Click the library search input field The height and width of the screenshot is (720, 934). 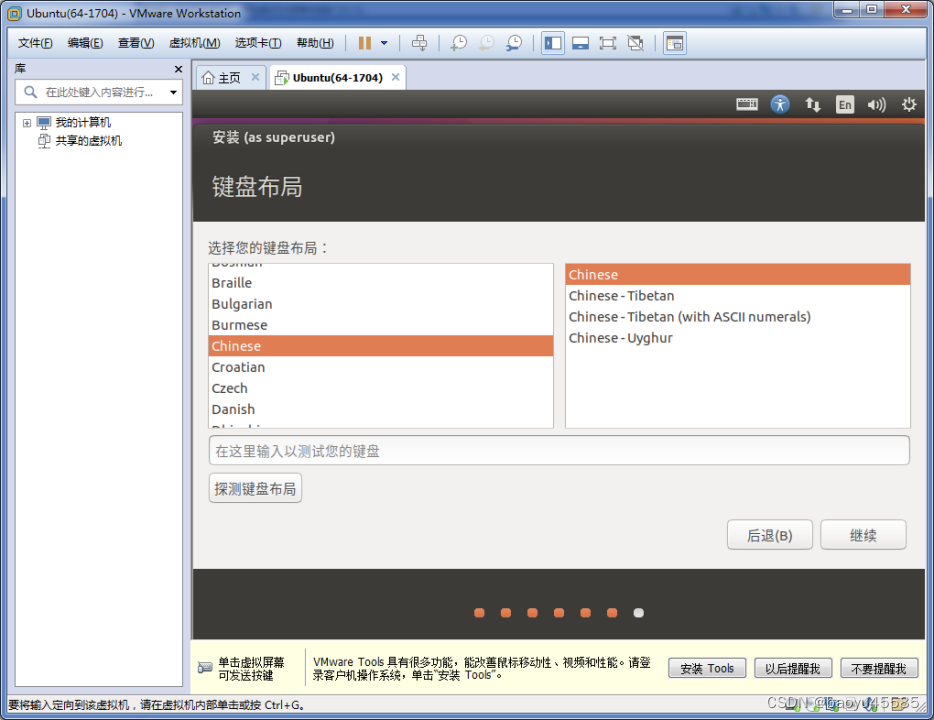coord(99,92)
